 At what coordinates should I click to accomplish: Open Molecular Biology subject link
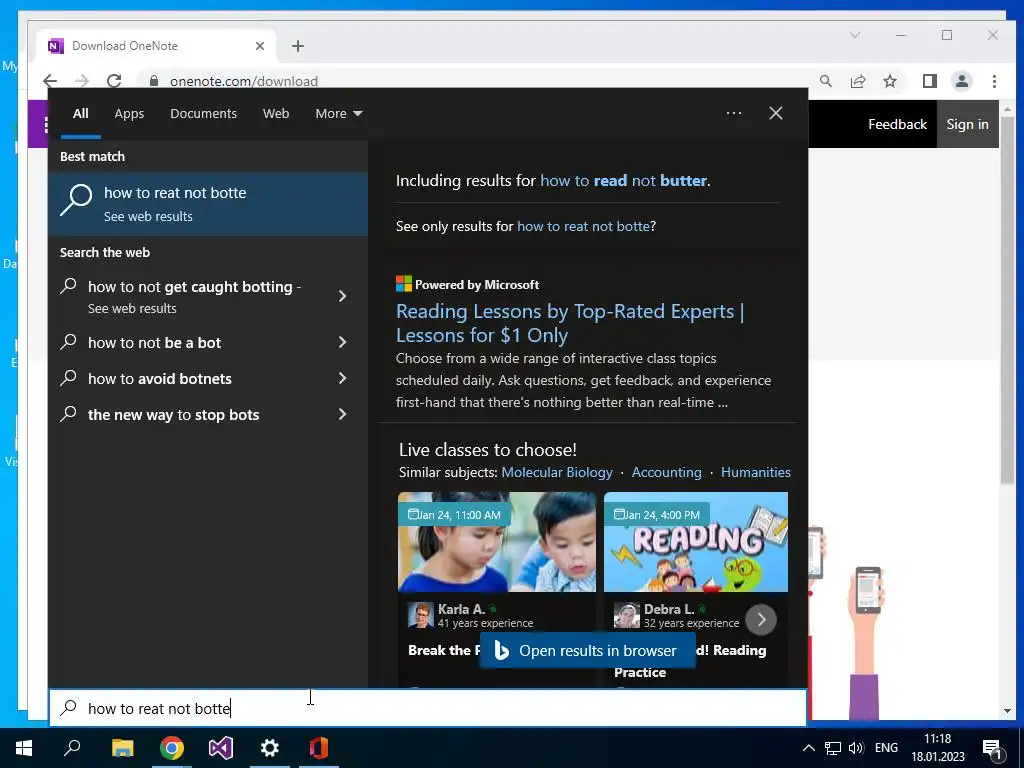tap(557, 472)
